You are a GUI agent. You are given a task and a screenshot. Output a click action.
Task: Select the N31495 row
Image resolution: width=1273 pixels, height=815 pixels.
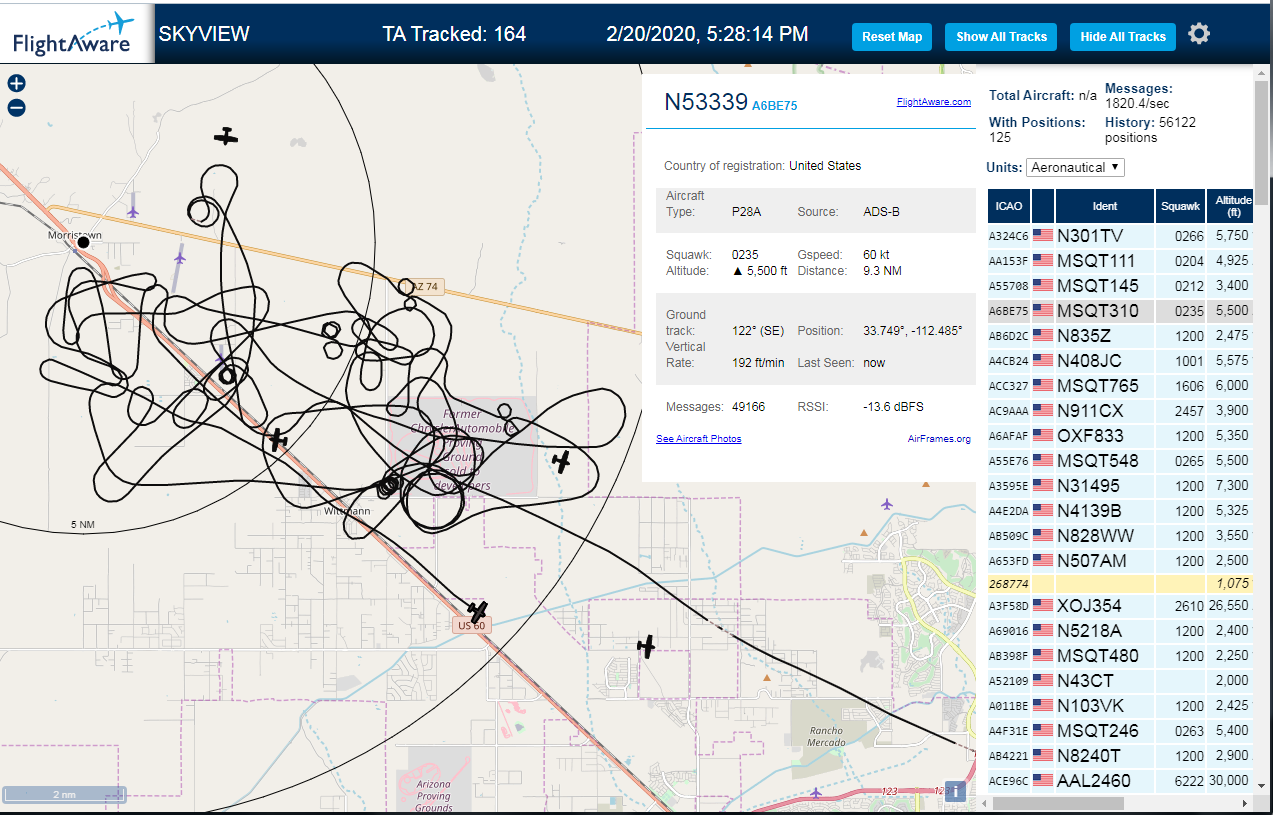[x=1120, y=486]
